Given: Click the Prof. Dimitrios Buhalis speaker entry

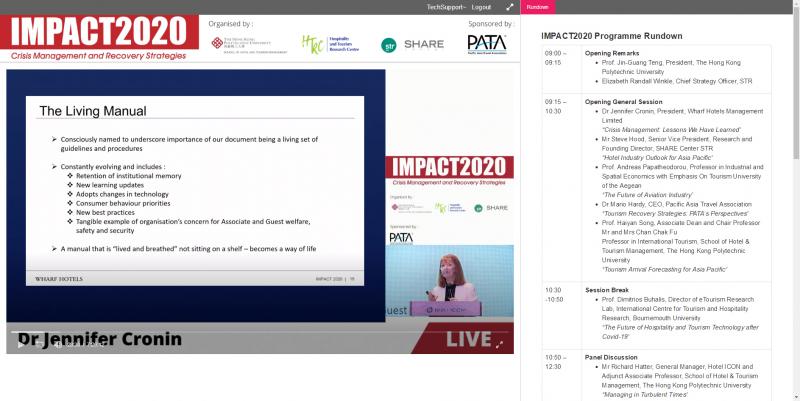Looking at the screenshot, I should pyautogui.click(x=678, y=309).
